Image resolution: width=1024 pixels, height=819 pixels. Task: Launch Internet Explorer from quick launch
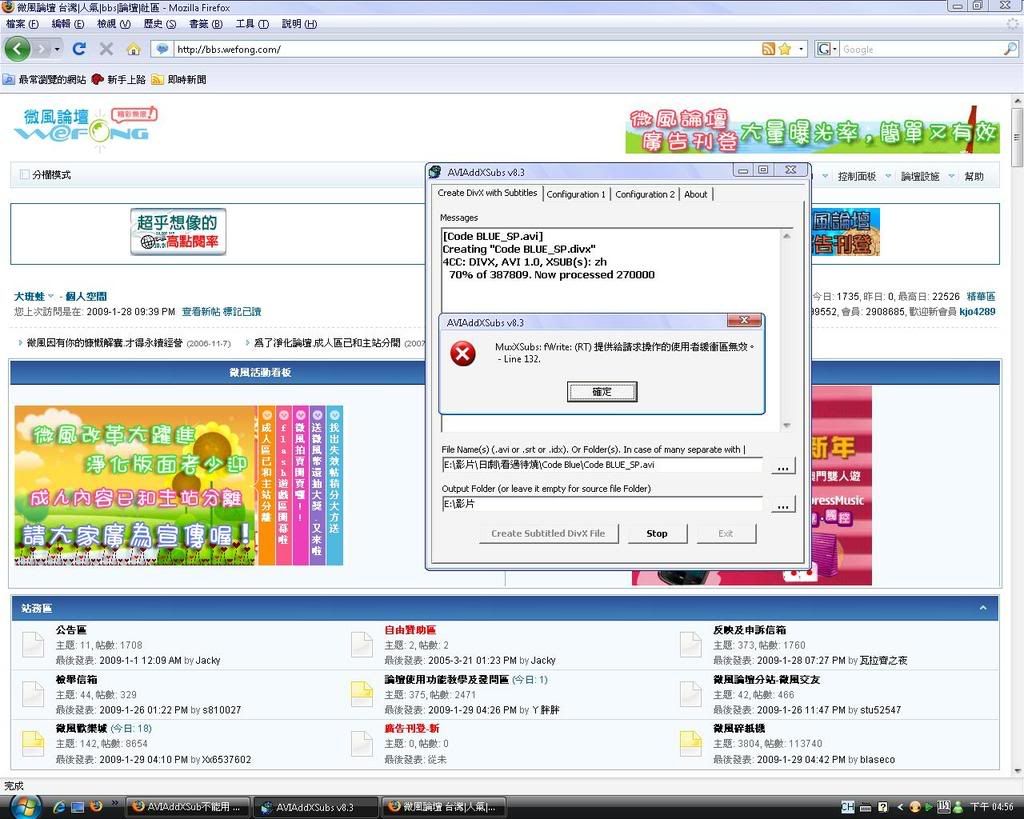59,807
